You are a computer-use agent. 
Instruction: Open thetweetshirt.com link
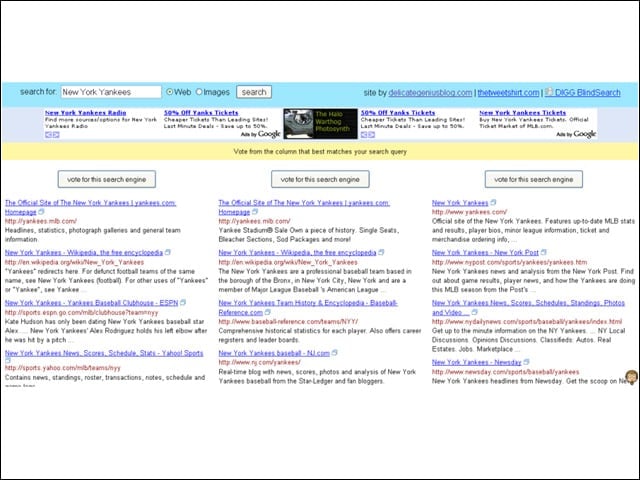tap(508, 93)
